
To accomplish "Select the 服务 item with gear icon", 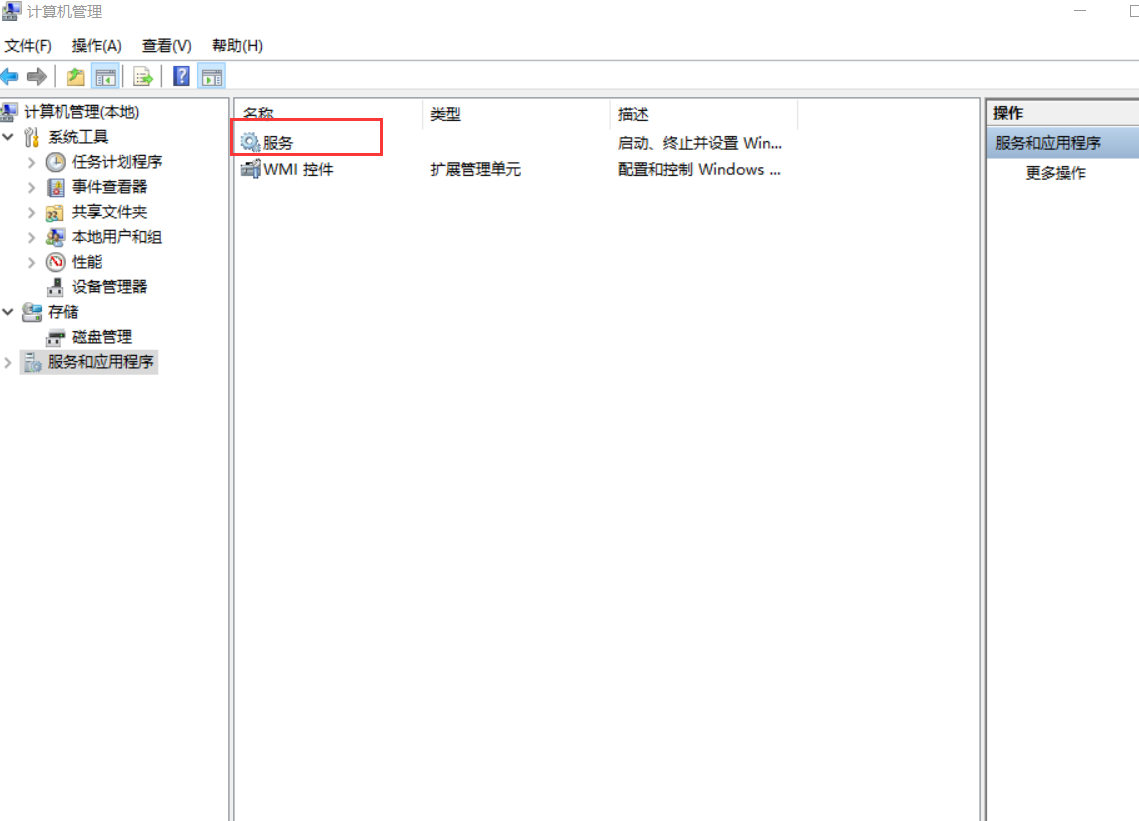I will click(266, 142).
